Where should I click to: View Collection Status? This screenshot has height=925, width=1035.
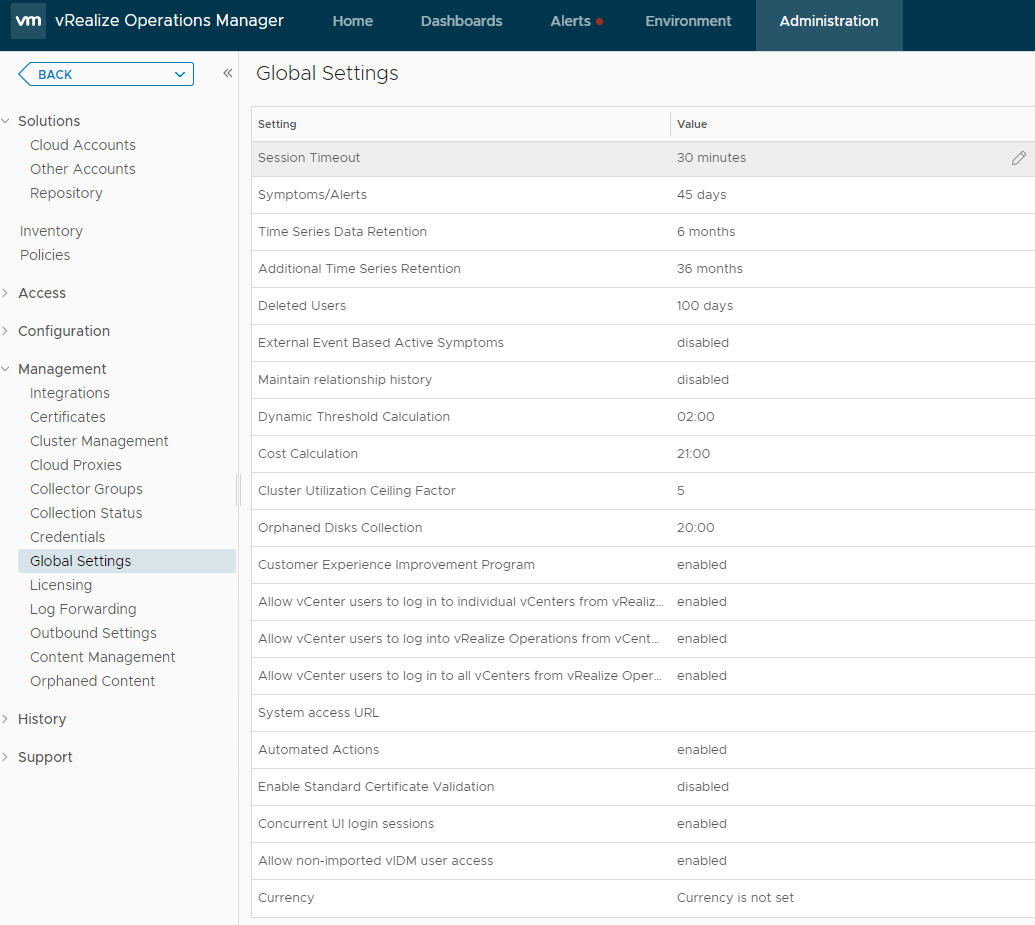point(86,513)
